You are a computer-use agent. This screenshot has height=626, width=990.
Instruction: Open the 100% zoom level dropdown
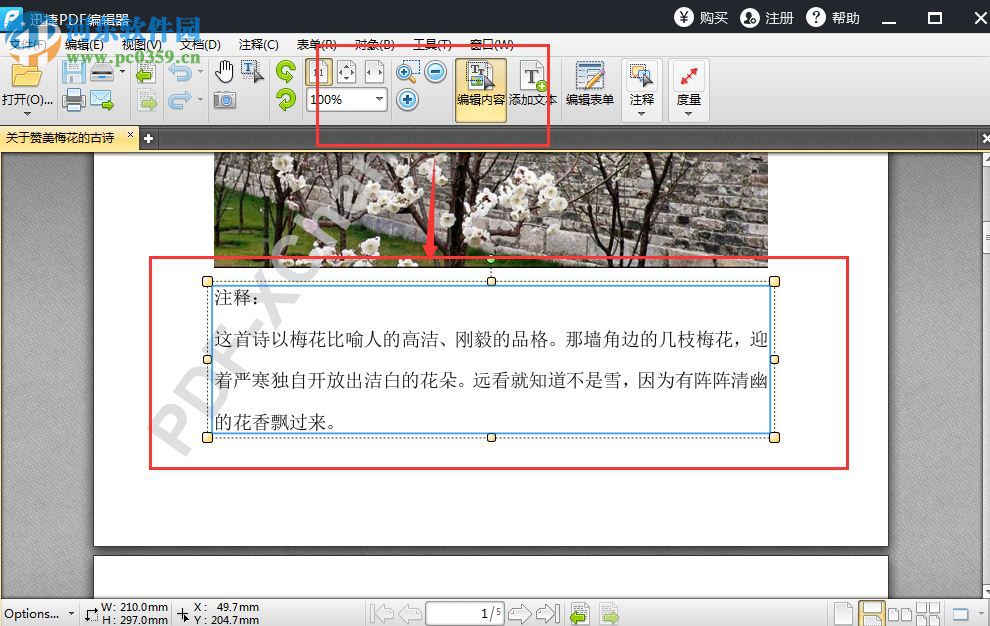tap(378, 99)
